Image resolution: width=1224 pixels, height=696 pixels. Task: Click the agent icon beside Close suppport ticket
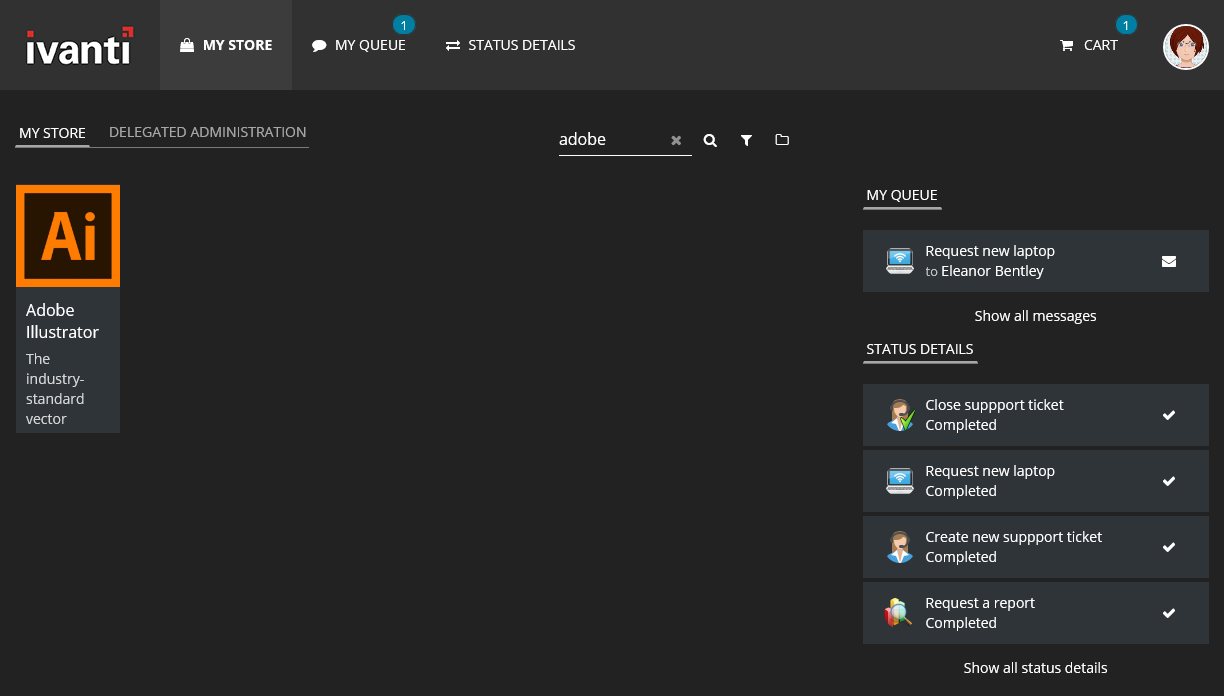[900, 415]
